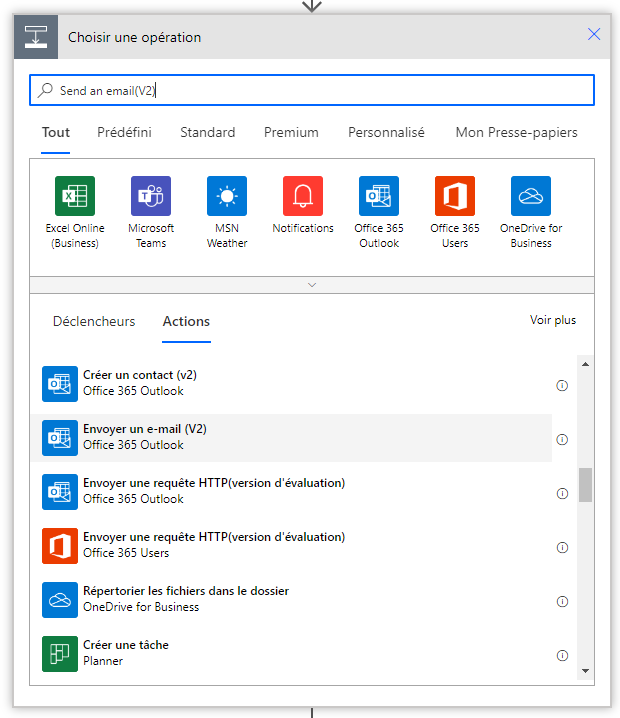
Task: Click the actions list scrollbar thumb
Action: click(x=585, y=485)
